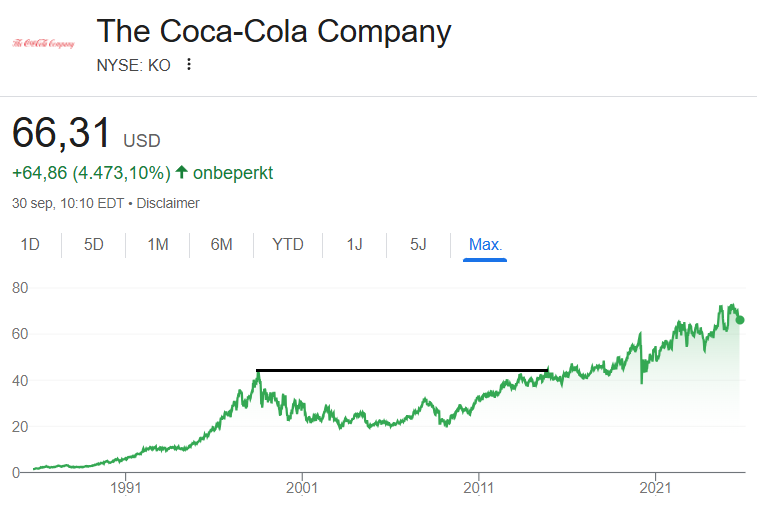Click the +64,86 (4.473,10%) change text
Image resolution: width=757 pixels, height=513 pixels.
91,173
